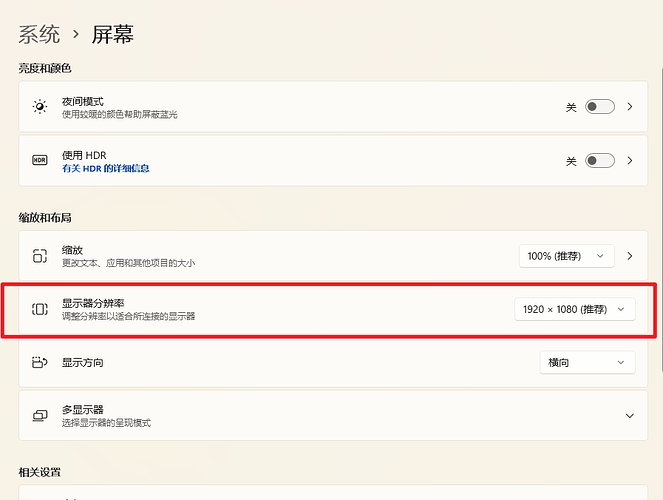The image size is (663, 500).
Task: Click the 显示器分辨率 resolution icon
Action: [x=39, y=309]
